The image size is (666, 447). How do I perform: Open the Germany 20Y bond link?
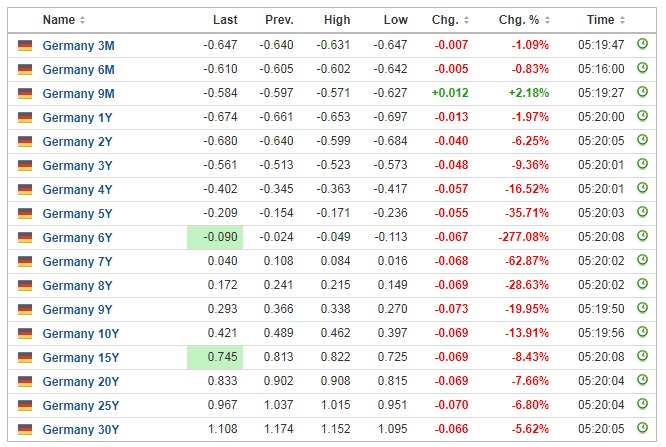81,382
